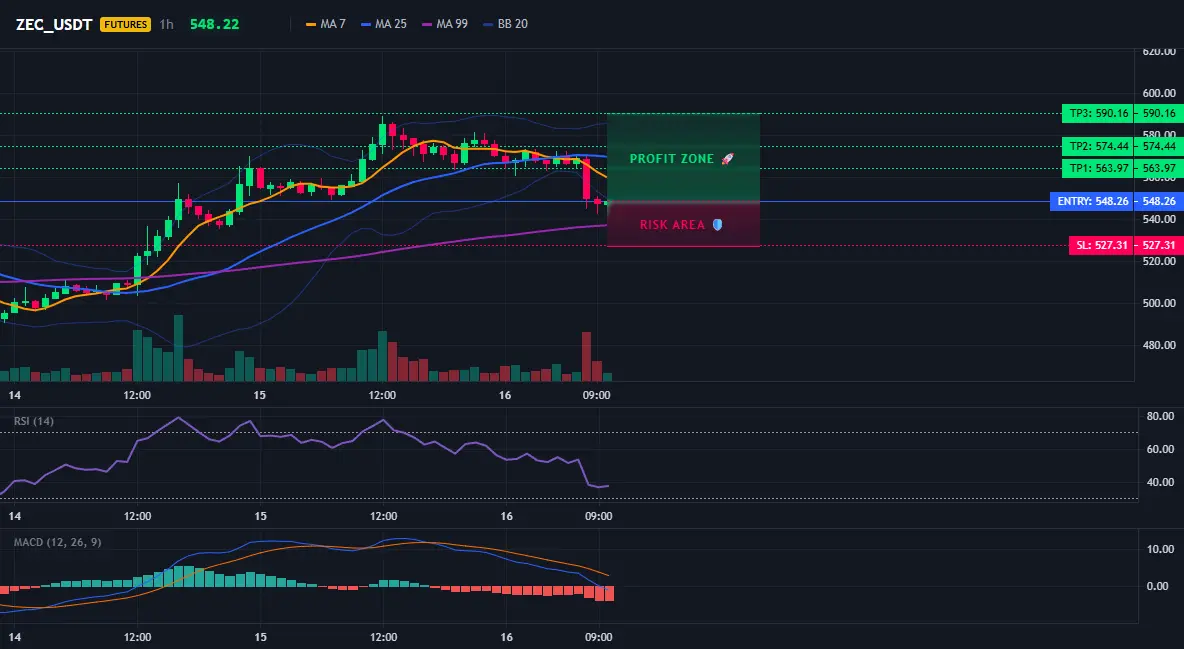Select the 1h timeframe label
This screenshot has width=1184, height=649.
tap(166, 24)
